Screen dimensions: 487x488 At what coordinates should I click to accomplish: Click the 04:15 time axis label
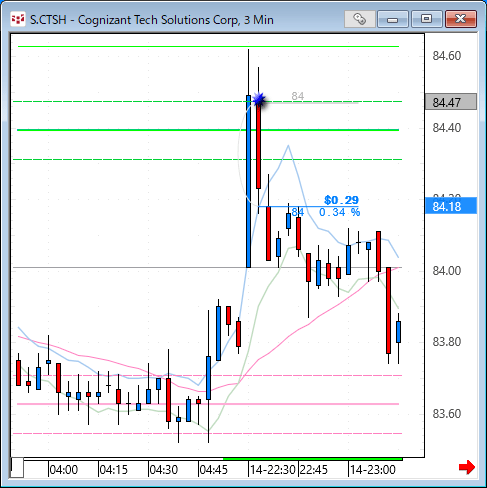[x=114, y=470]
